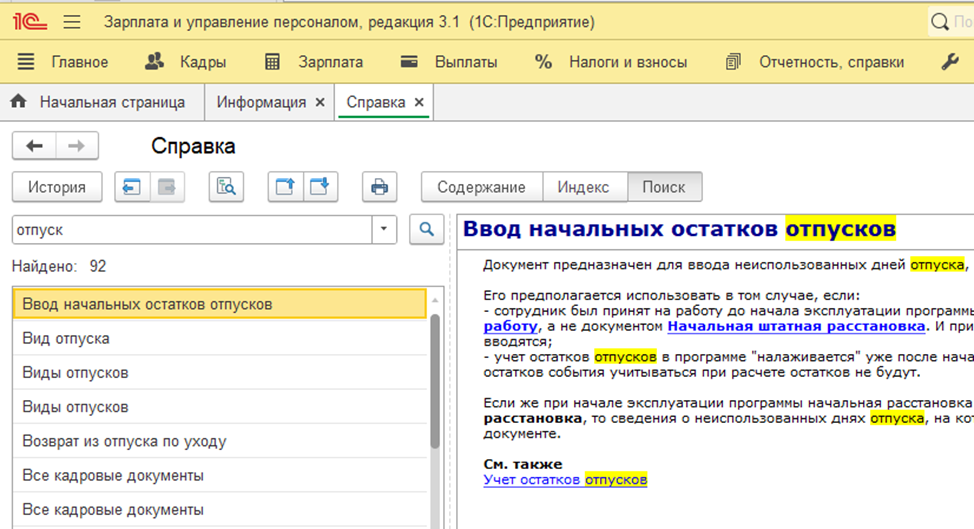Go forward with the right arrow button
974x529 pixels.
[76, 146]
